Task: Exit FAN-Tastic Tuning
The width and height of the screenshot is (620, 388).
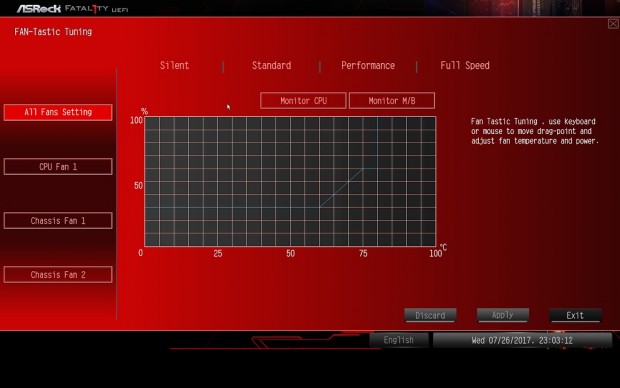Action: tap(575, 315)
